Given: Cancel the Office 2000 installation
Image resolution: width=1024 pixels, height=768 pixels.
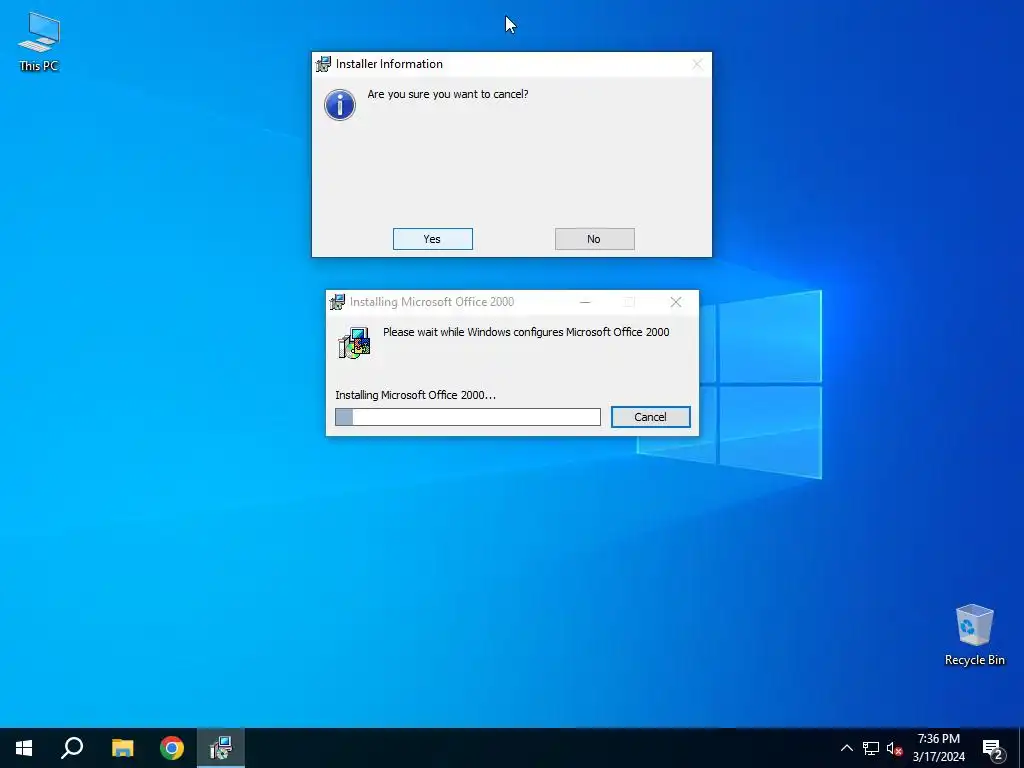Looking at the screenshot, I should pyautogui.click(x=650, y=417).
